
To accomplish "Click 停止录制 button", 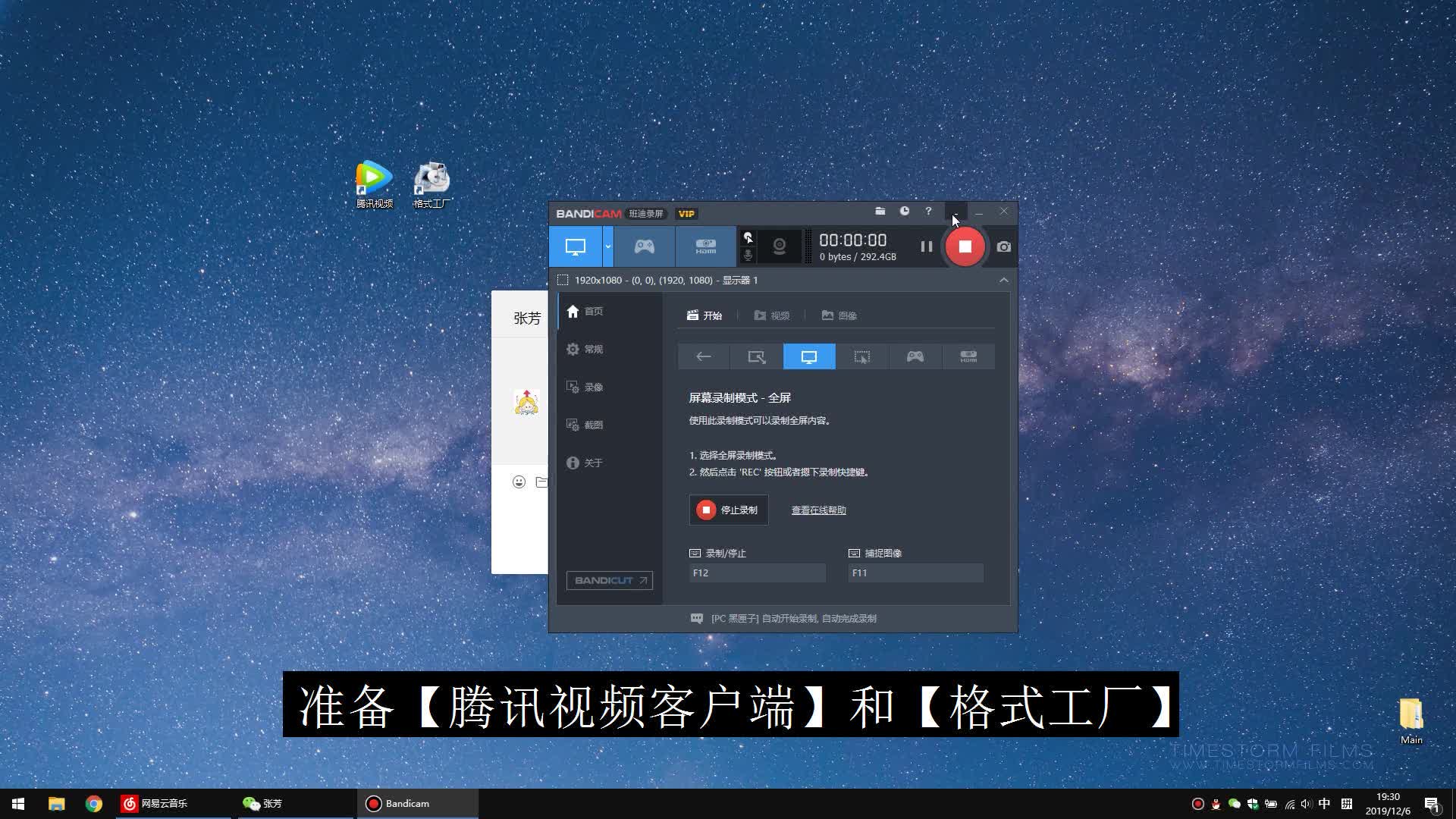I will [x=729, y=510].
